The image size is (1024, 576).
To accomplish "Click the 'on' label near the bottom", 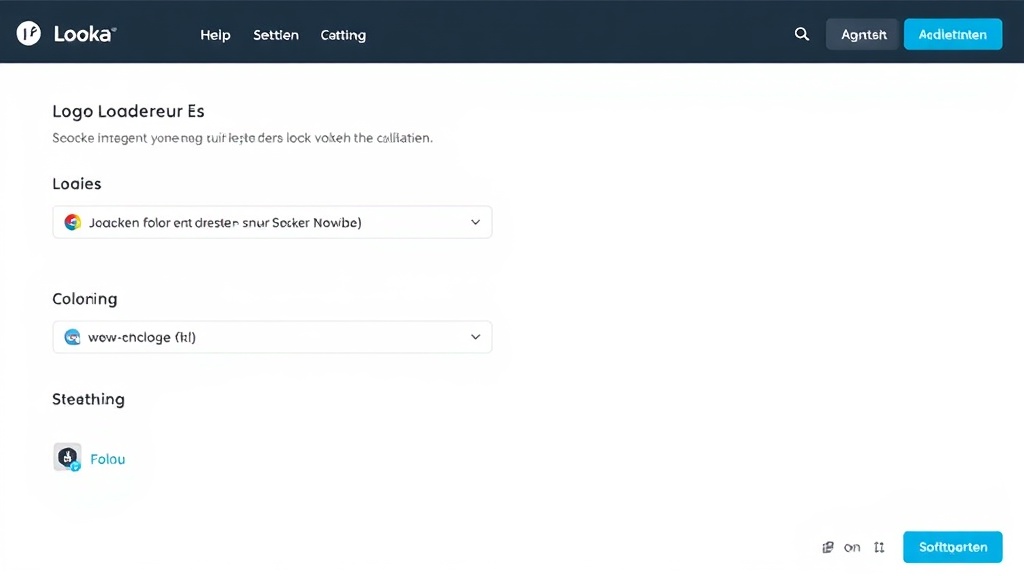I will pyautogui.click(x=852, y=547).
